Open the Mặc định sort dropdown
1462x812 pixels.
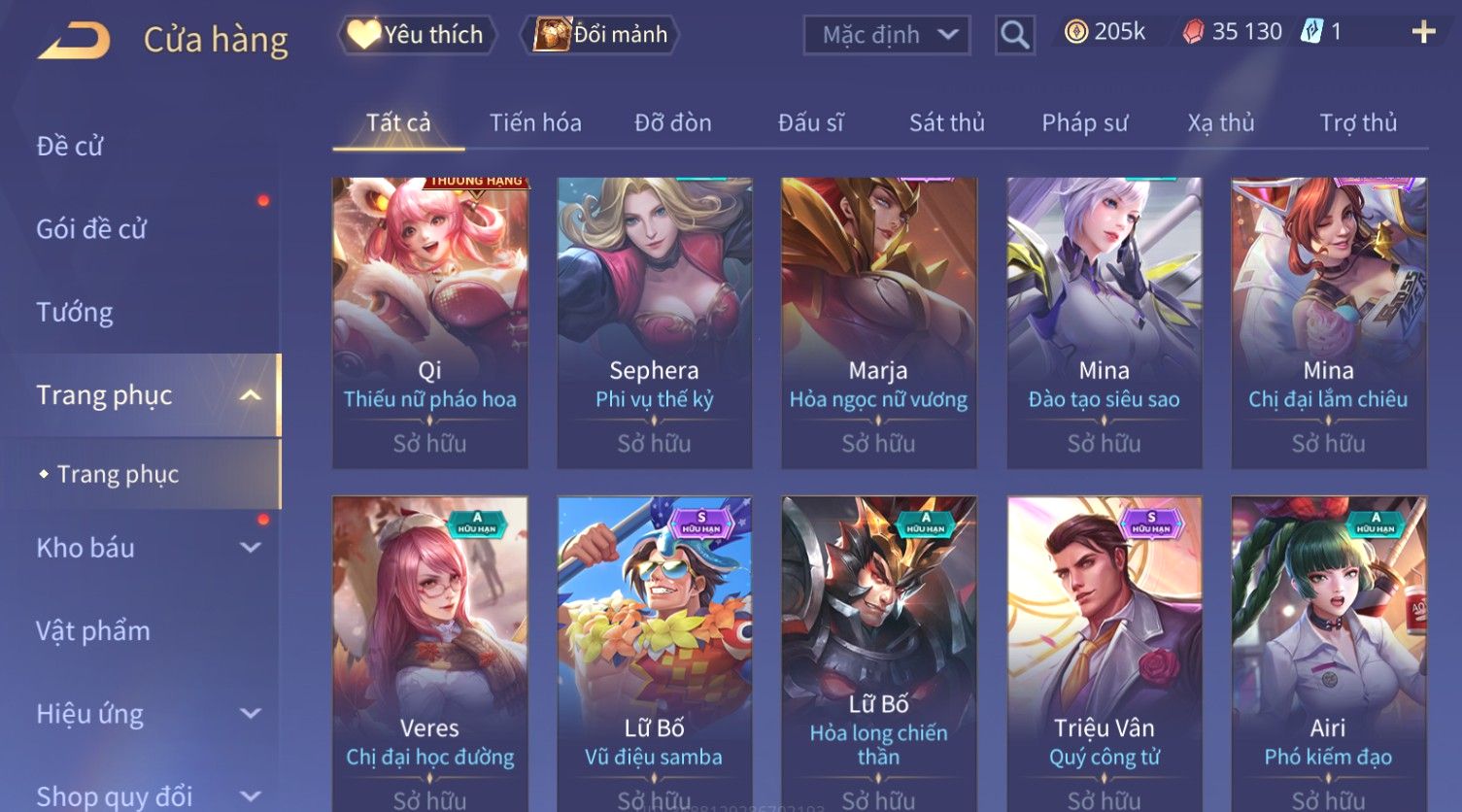click(887, 36)
